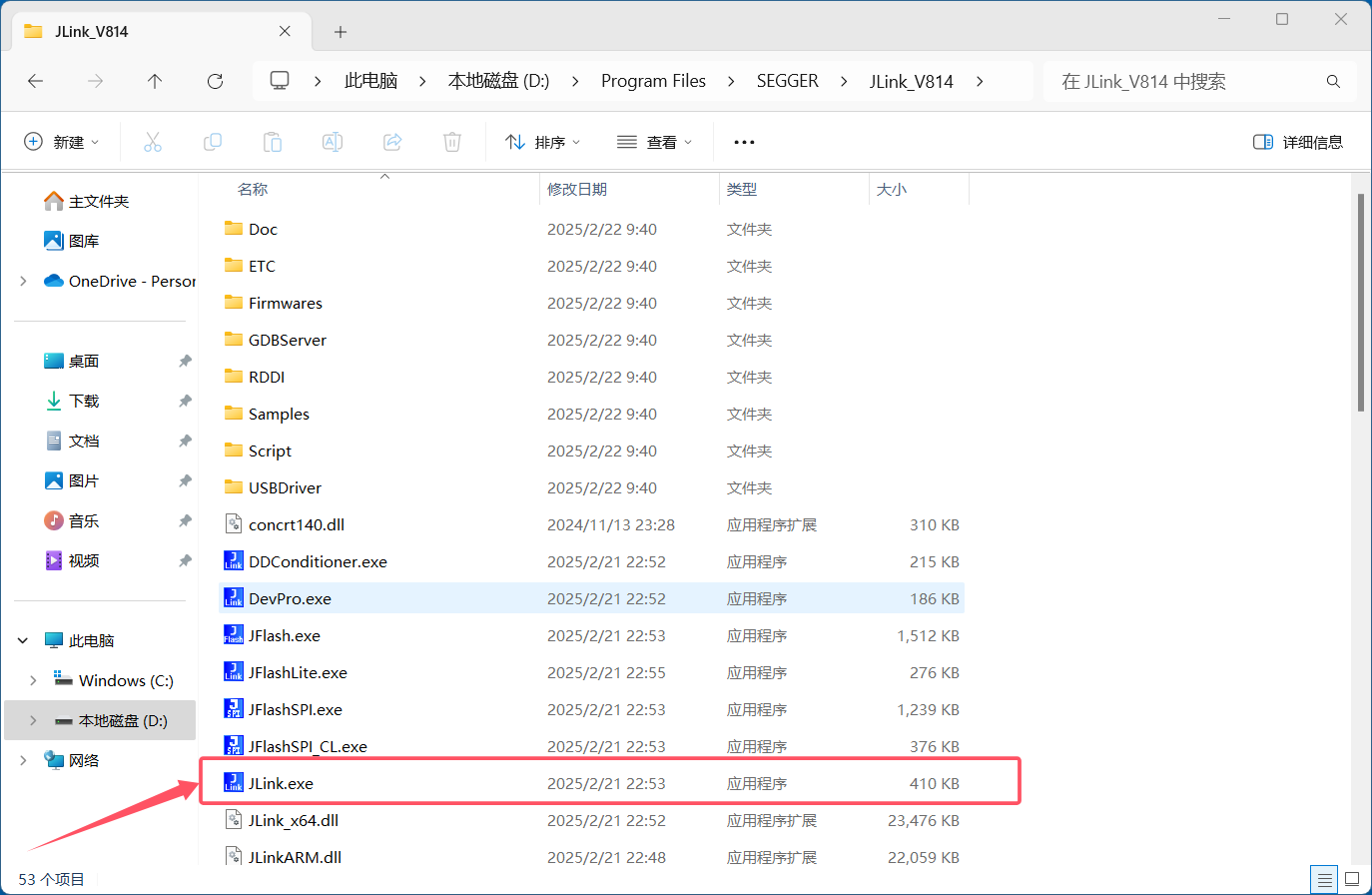Sort by Size (大小) column header
1372x895 pixels.
892,189
